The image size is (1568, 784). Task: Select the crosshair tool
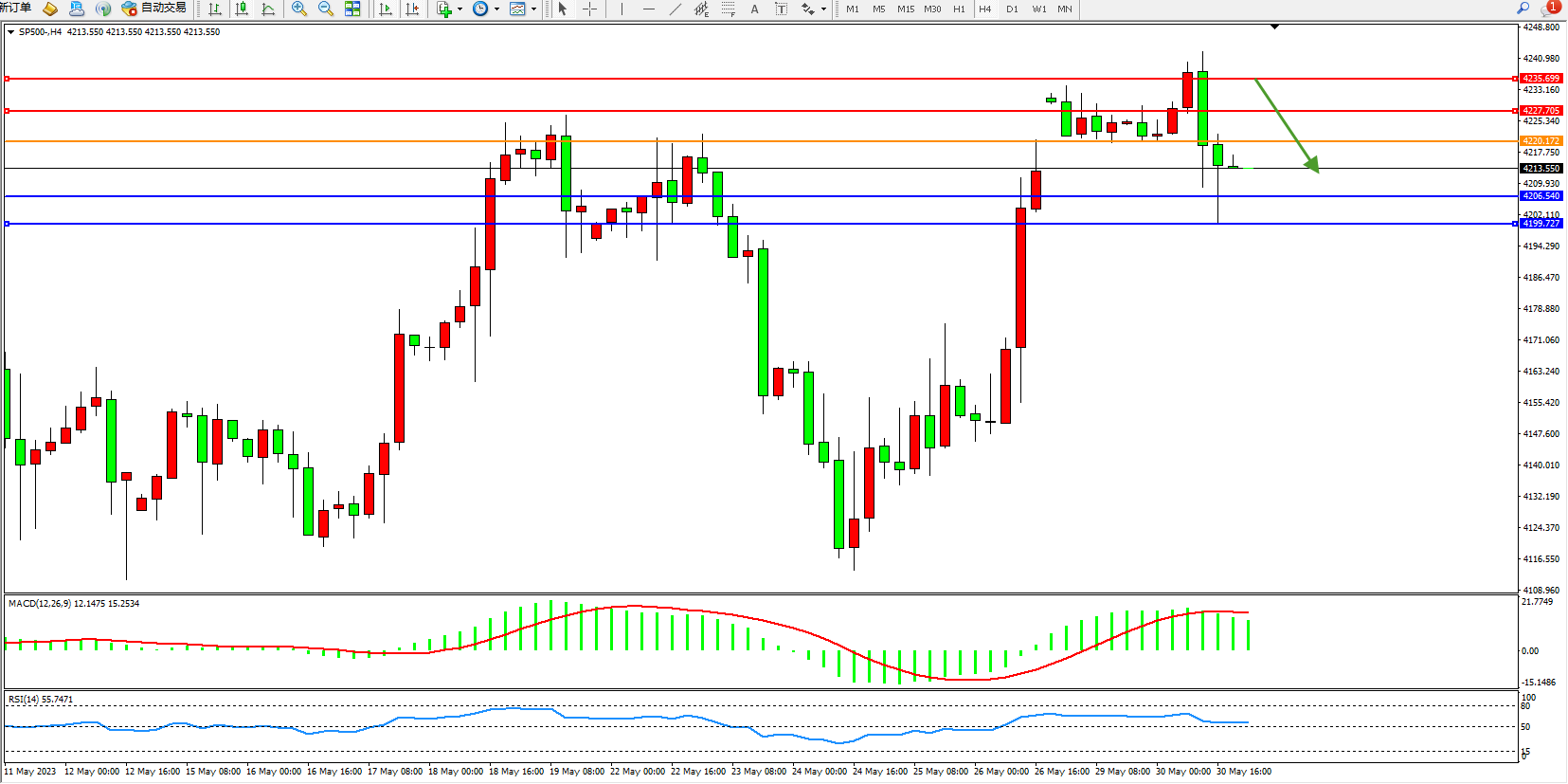click(589, 9)
